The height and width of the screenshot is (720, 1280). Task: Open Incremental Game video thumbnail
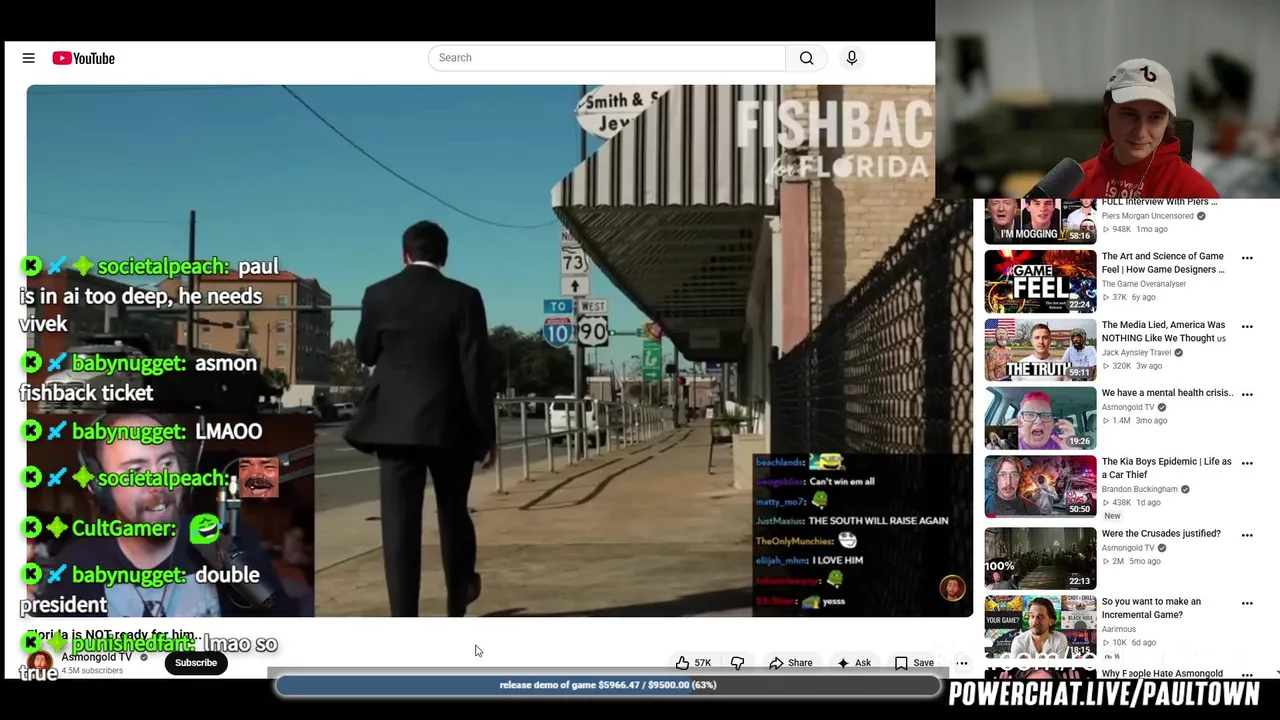1040,625
